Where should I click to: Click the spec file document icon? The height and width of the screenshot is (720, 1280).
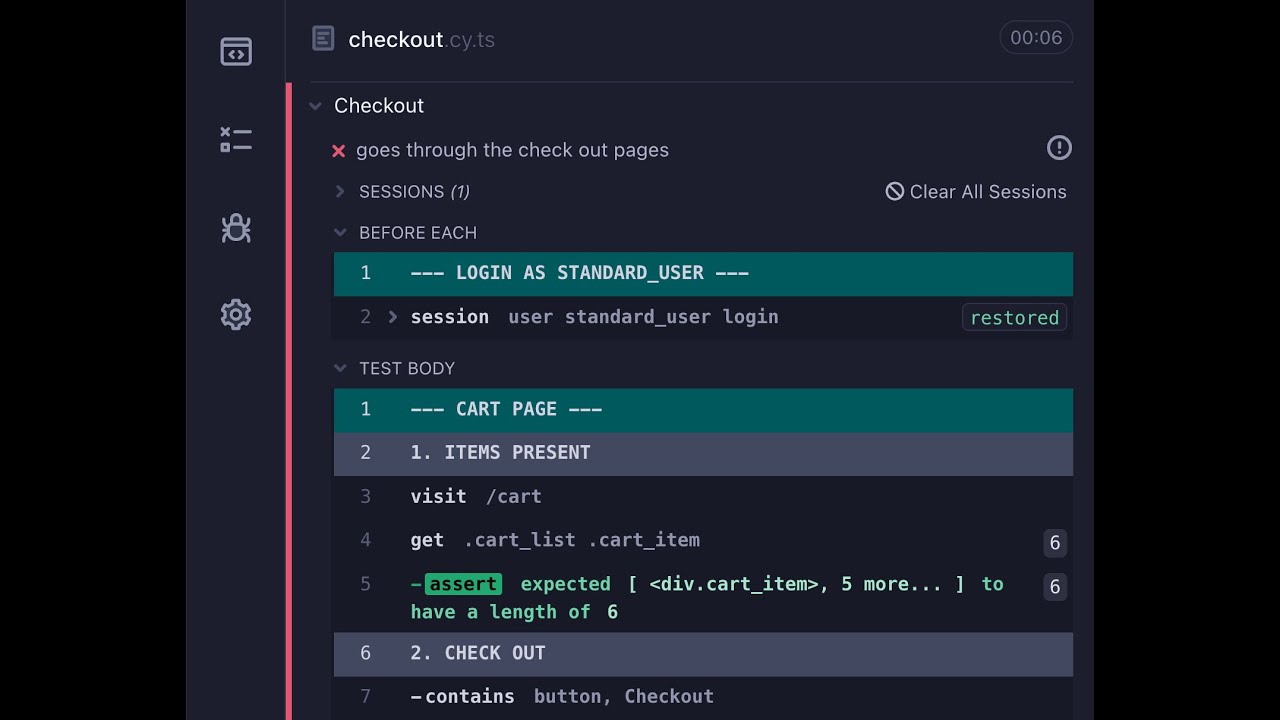tap(323, 39)
